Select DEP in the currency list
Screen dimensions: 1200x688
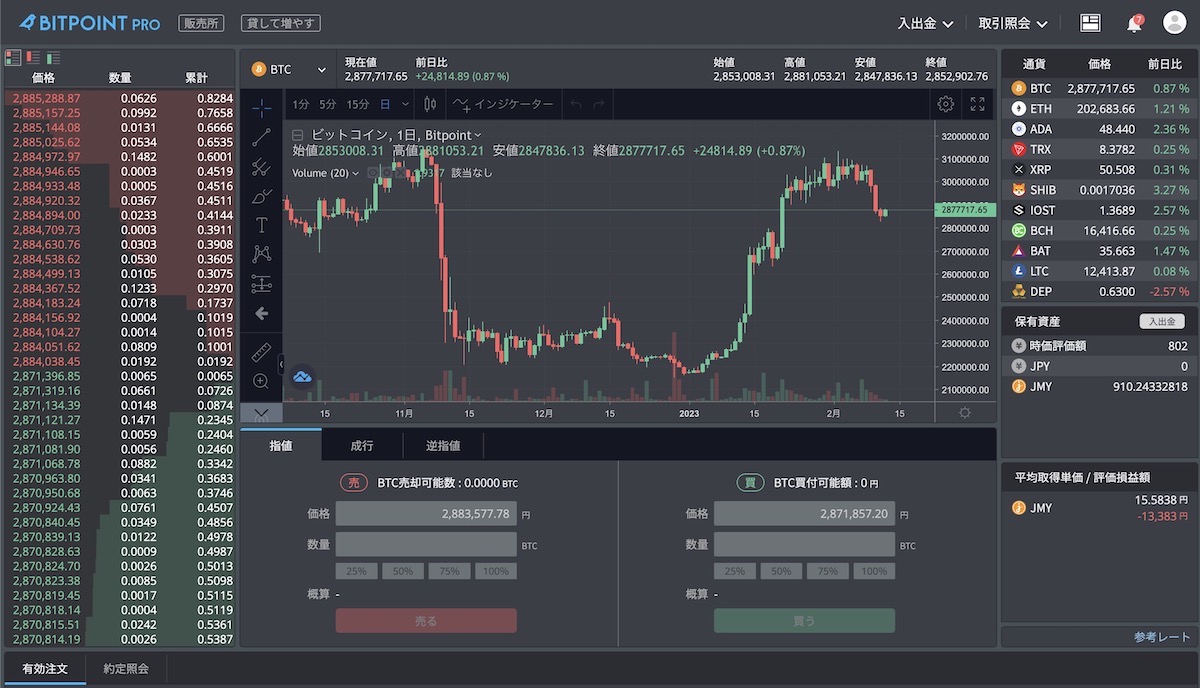click(x=1099, y=291)
